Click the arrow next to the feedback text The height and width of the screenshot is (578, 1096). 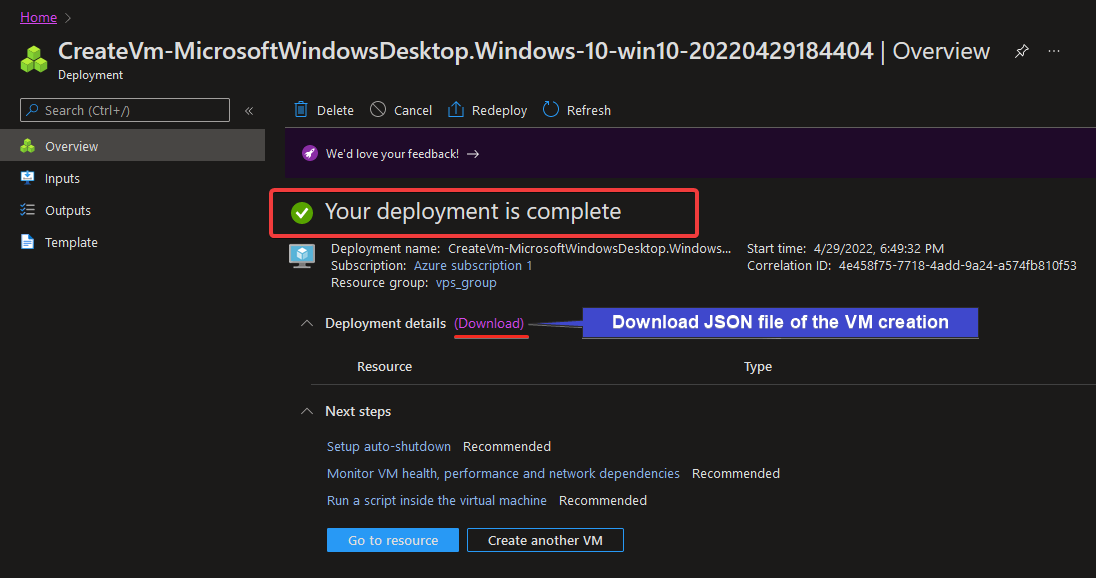point(473,154)
